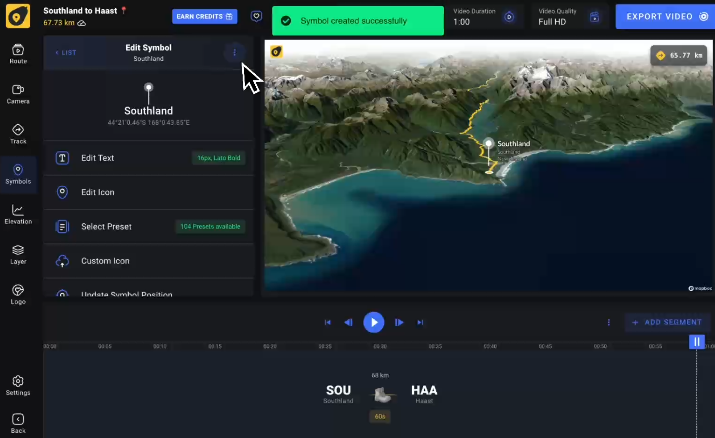This screenshot has width=715, height=438.
Task: Click the timeline playhead handle
Action: pyautogui.click(x=697, y=342)
